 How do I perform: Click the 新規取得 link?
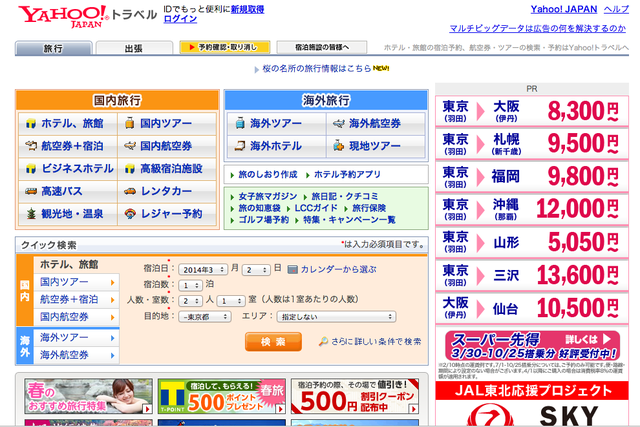tap(247, 9)
